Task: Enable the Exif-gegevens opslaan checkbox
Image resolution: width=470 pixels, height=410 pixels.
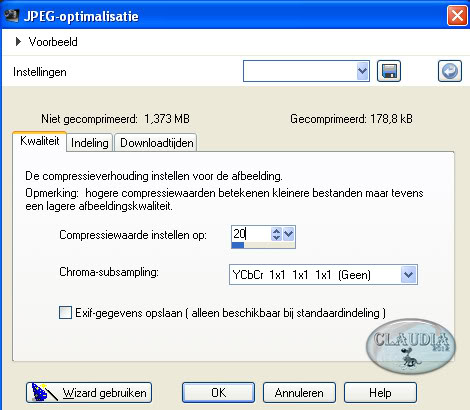Action: coord(65,313)
